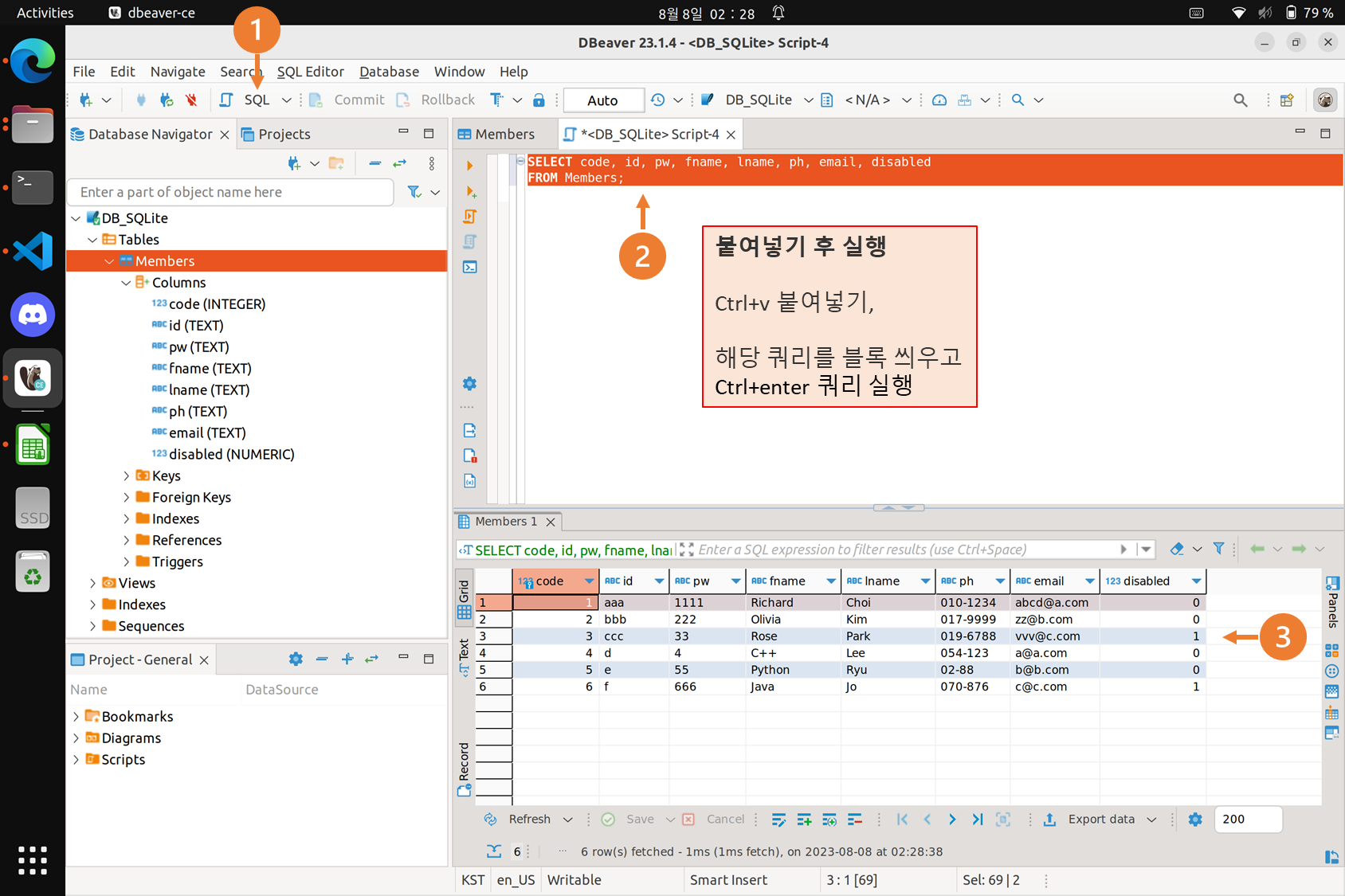
Task: Go to next row arrow icon
Action: coord(952,820)
